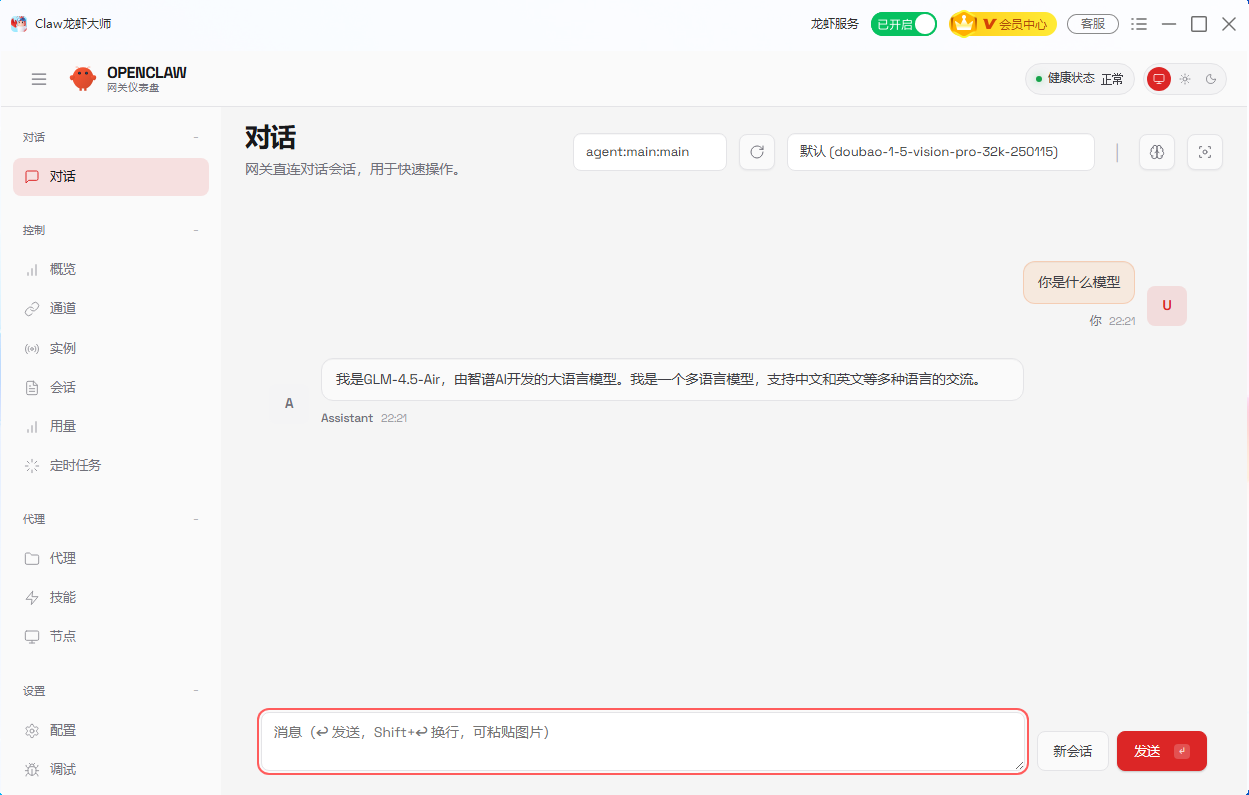Screen dimensions: 1249x795
Task: Click the focus capture icon near model selector
Action: [1204, 152]
